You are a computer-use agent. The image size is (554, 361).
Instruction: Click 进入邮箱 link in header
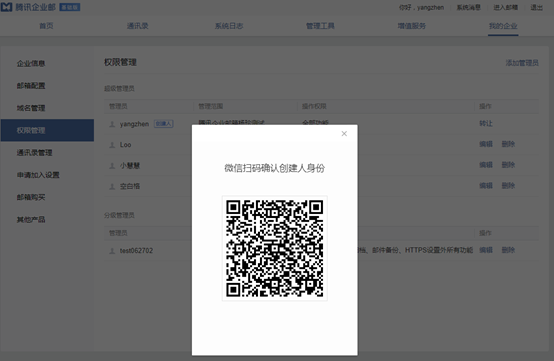click(506, 7)
